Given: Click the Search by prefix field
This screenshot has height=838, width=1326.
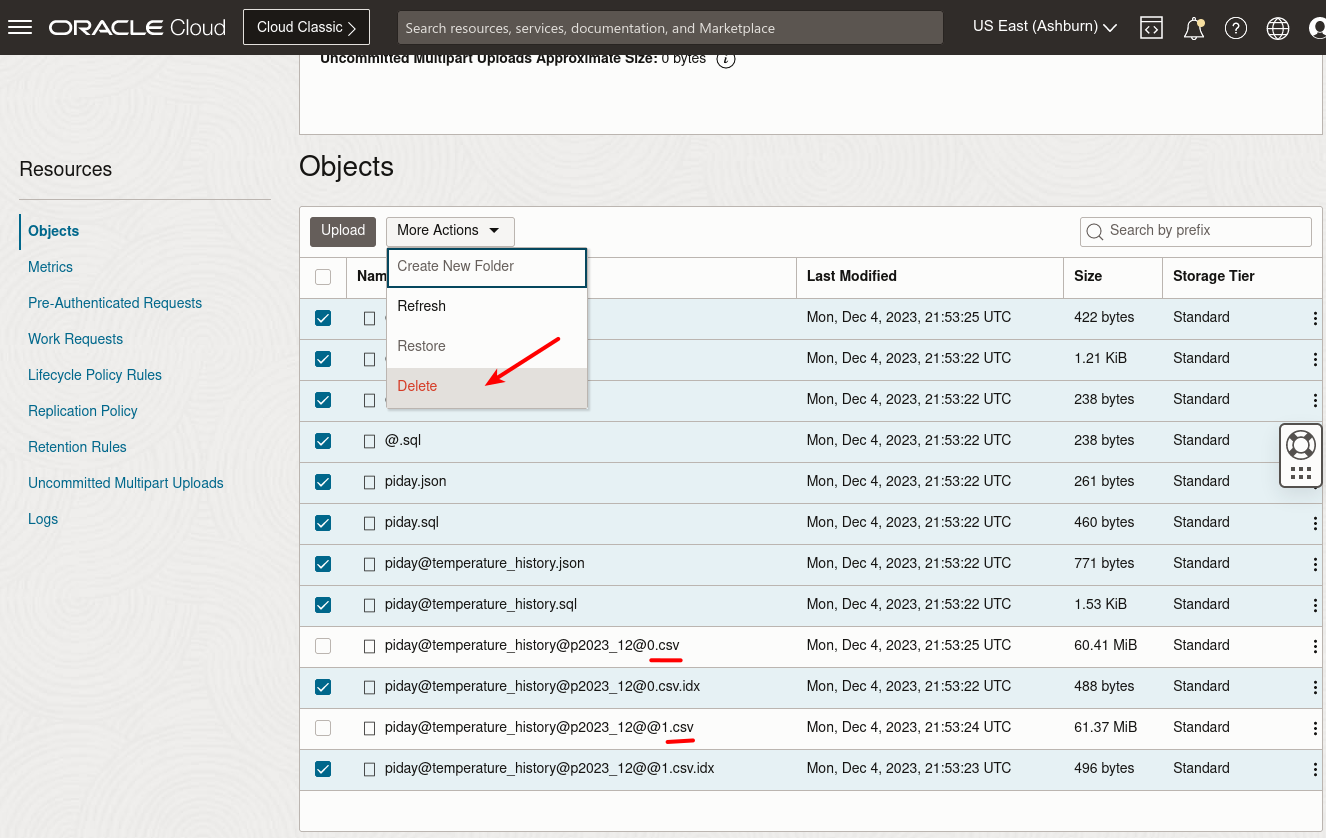Looking at the screenshot, I should (1195, 231).
